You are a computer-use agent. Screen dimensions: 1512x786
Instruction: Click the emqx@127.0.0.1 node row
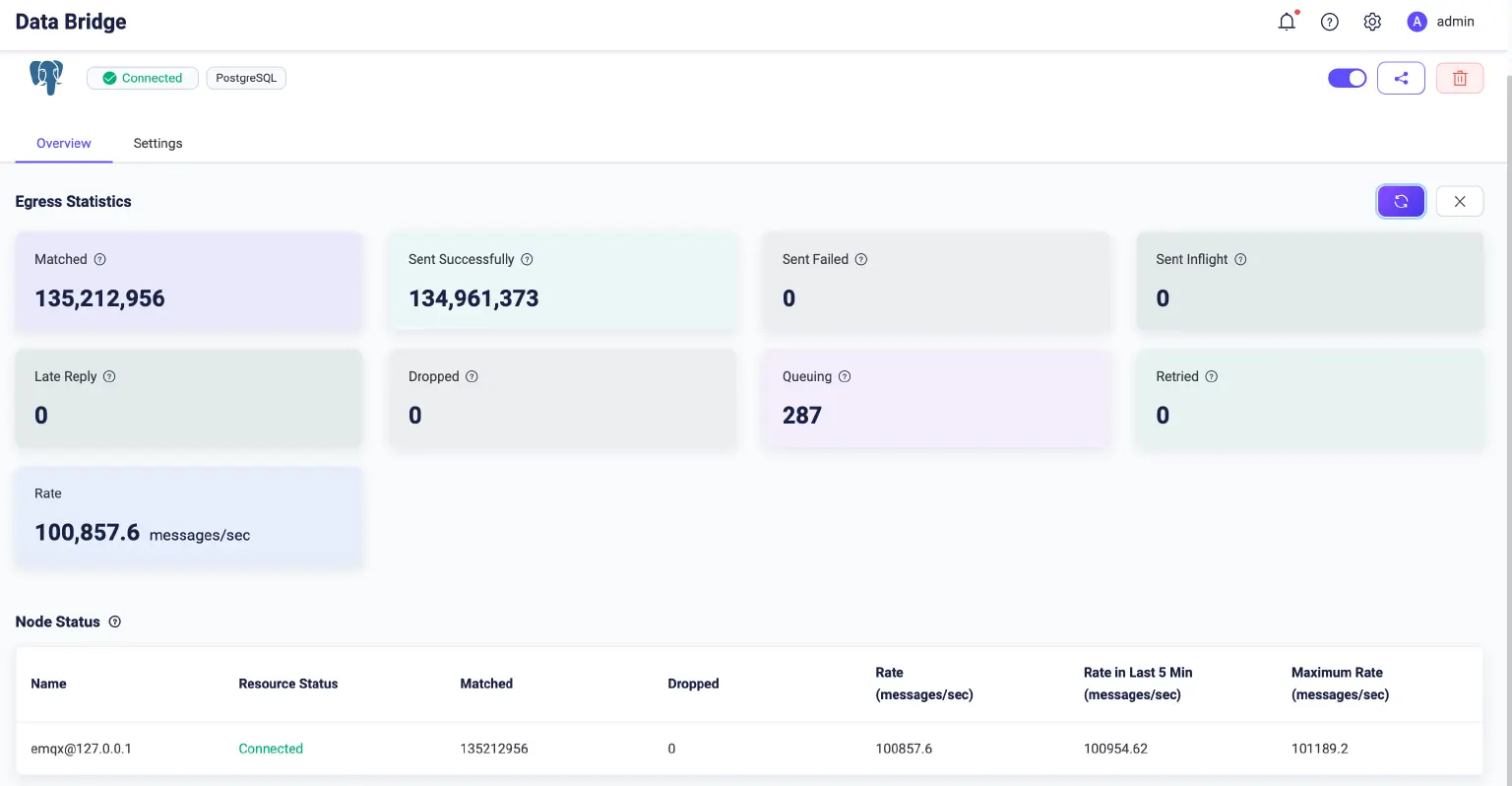click(x=81, y=749)
